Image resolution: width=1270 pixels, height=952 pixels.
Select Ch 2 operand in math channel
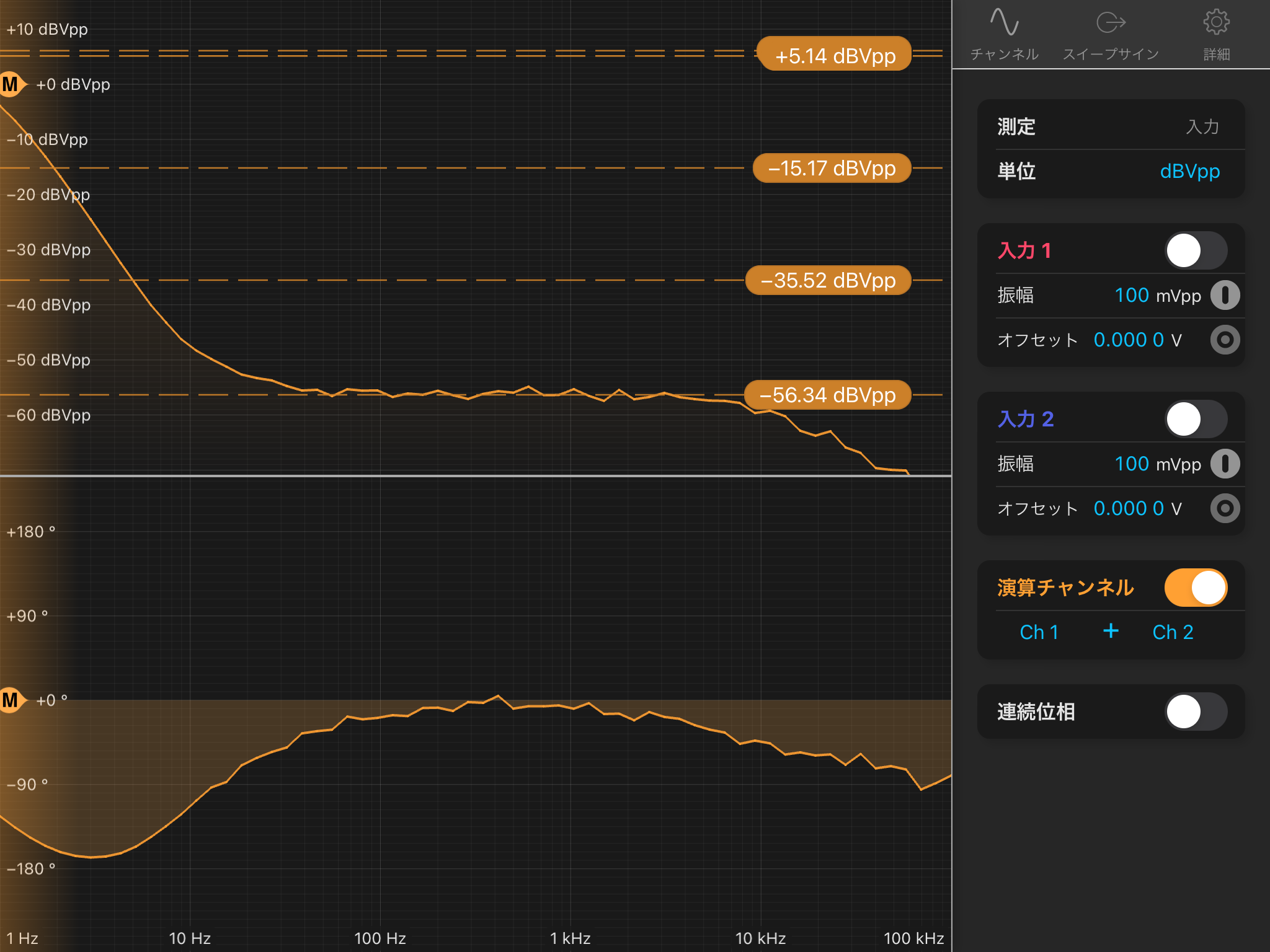[1173, 632]
